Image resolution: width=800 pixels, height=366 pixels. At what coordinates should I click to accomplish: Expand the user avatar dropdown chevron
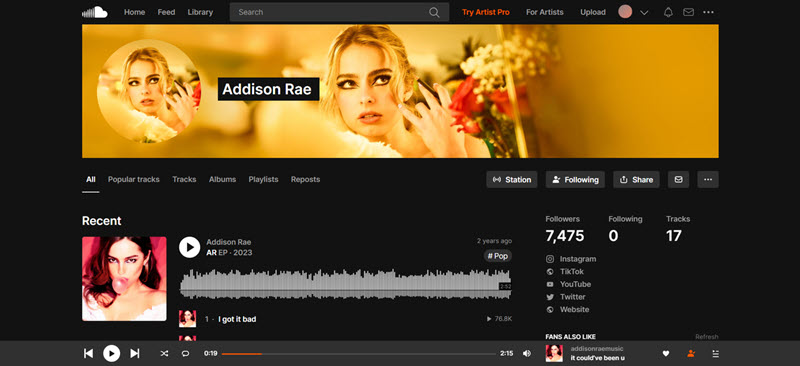[x=644, y=13]
